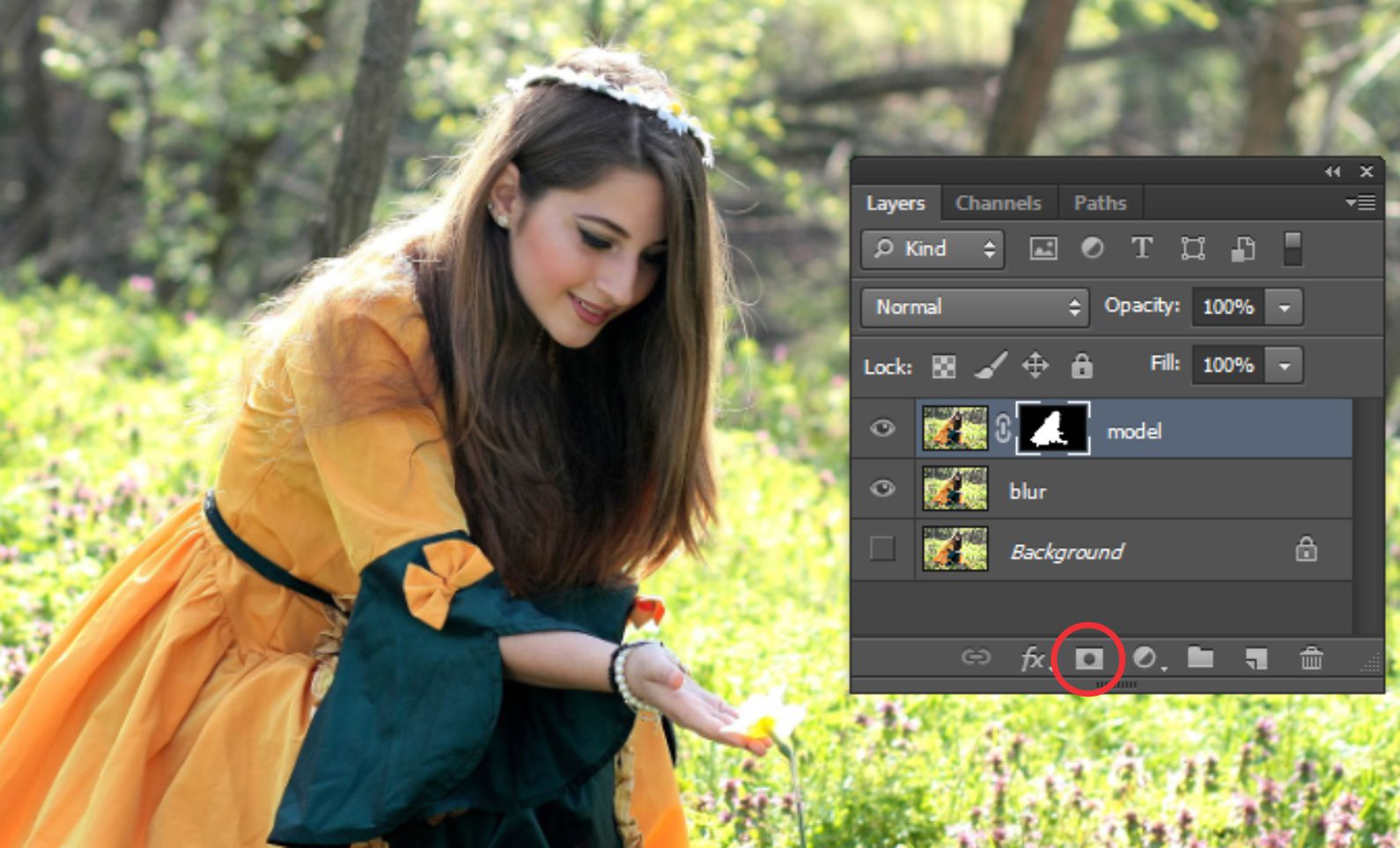Toggle layer filtering switch on or off
Image resolution: width=1400 pixels, height=848 pixels.
coord(1293,248)
